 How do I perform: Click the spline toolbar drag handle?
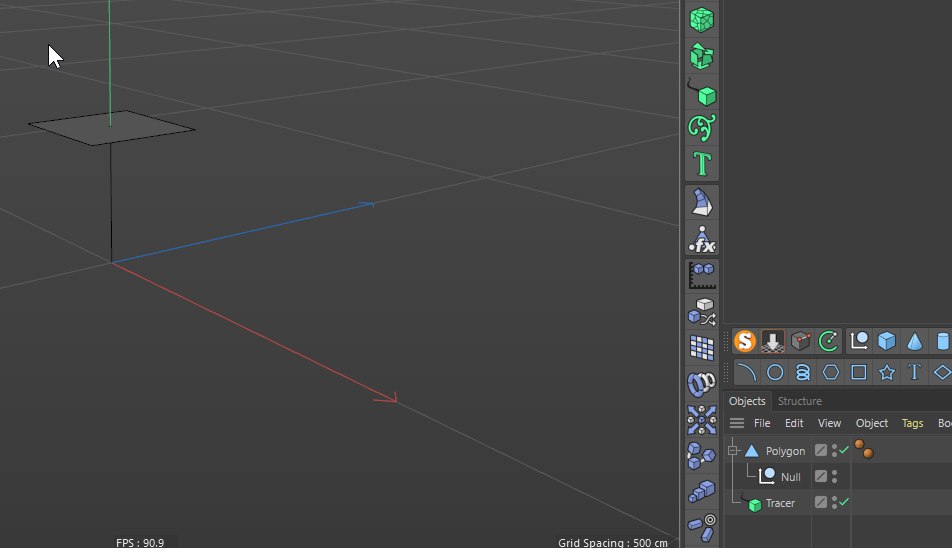point(726,372)
